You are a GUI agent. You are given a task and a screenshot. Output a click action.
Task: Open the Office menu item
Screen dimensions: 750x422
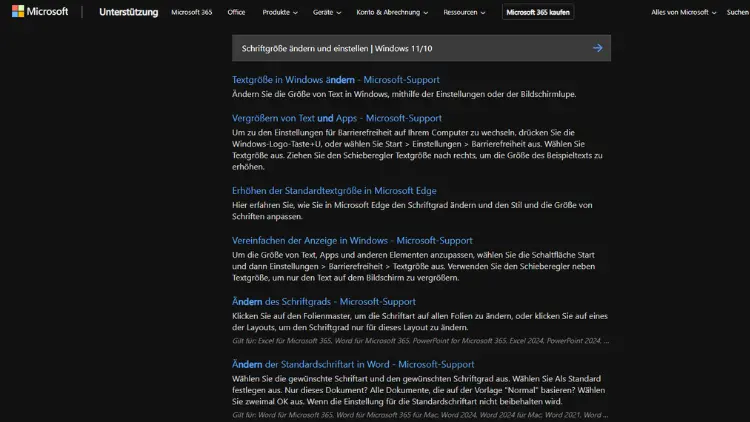pyautogui.click(x=236, y=12)
